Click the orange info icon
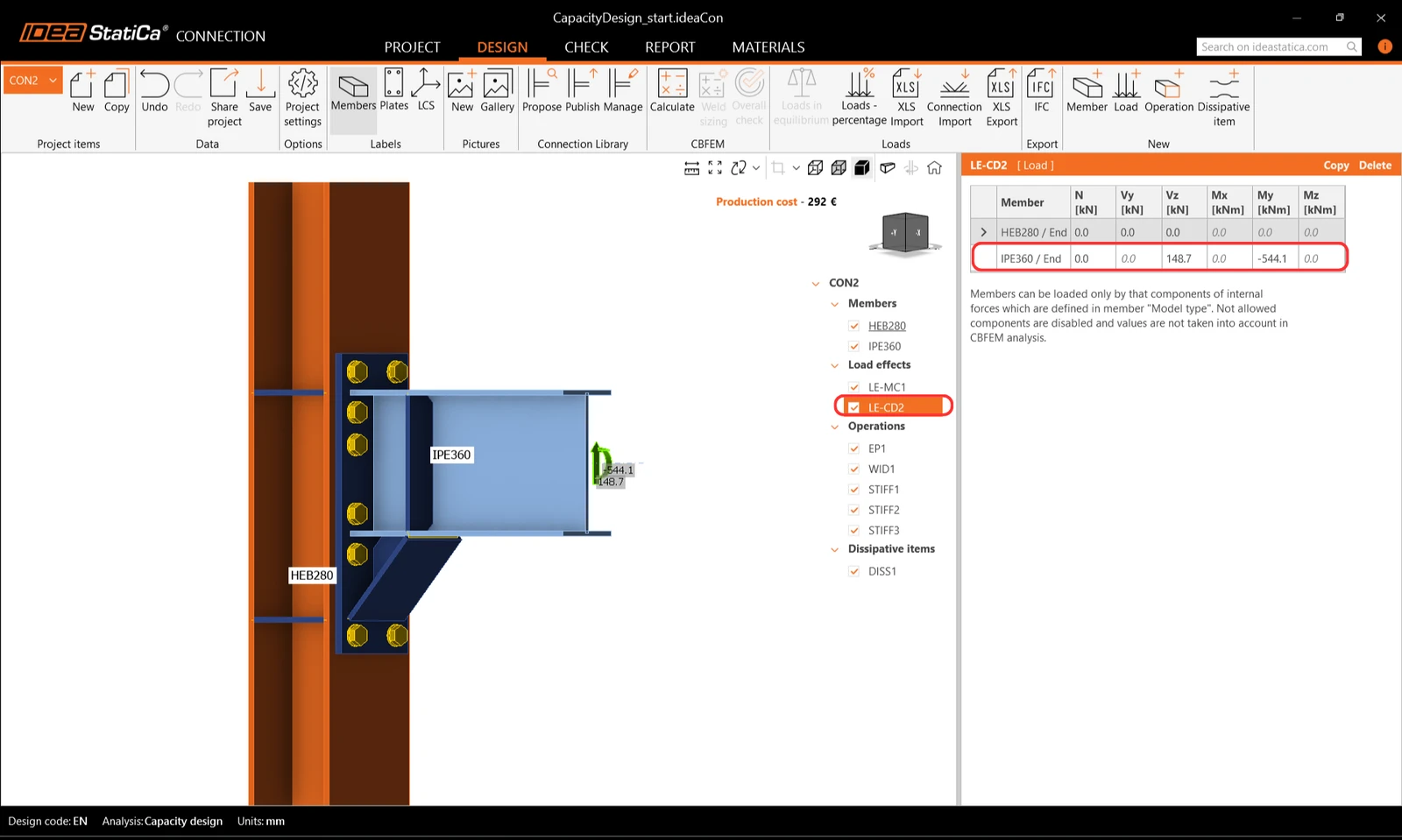This screenshot has height=840, width=1402. coord(1384,46)
